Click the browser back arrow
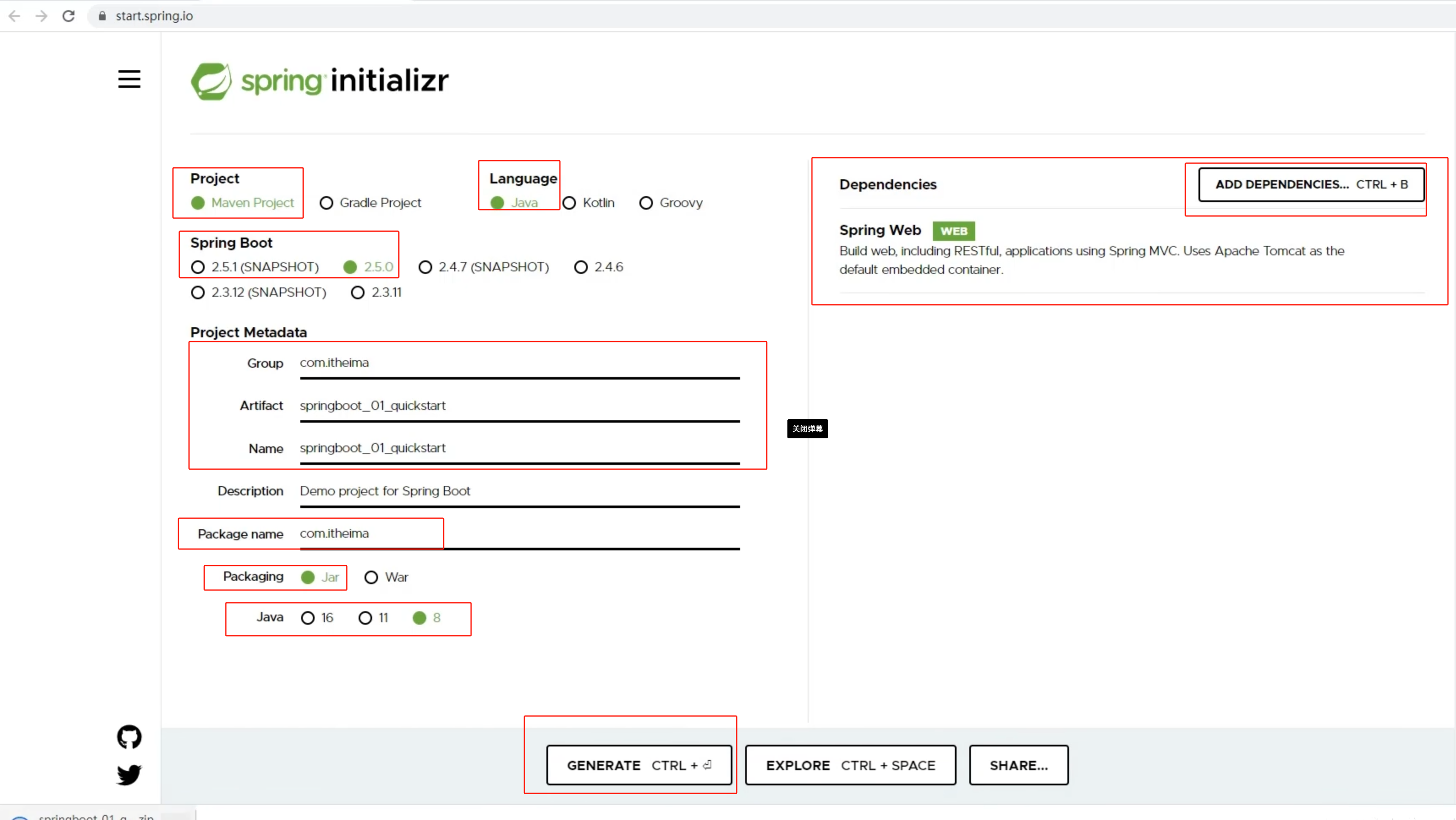 tap(15, 16)
